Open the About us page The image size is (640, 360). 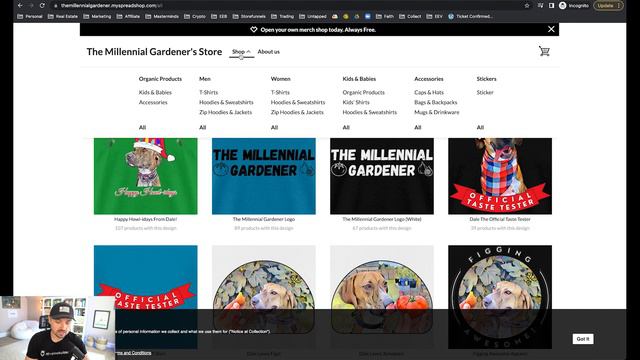click(269, 52)
